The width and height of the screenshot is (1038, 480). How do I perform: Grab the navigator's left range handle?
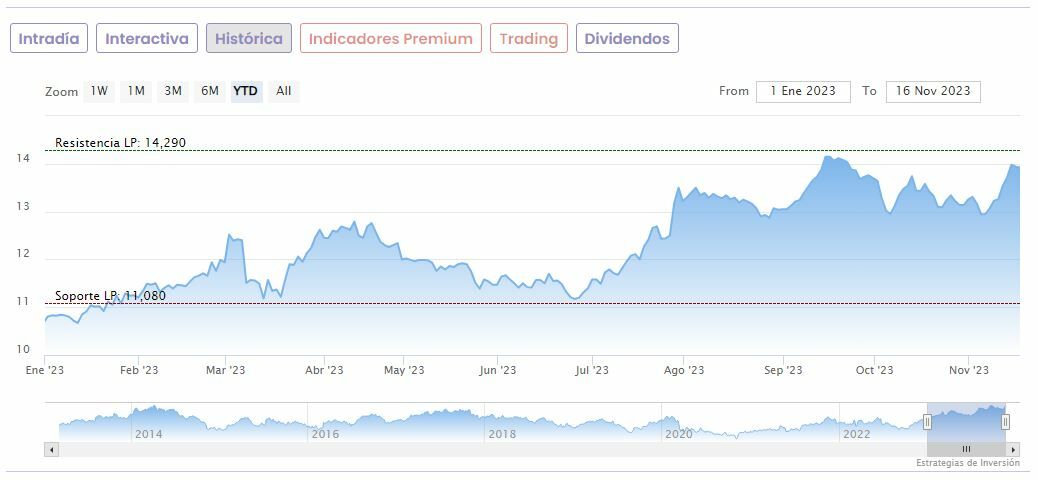tap(927, 422)
